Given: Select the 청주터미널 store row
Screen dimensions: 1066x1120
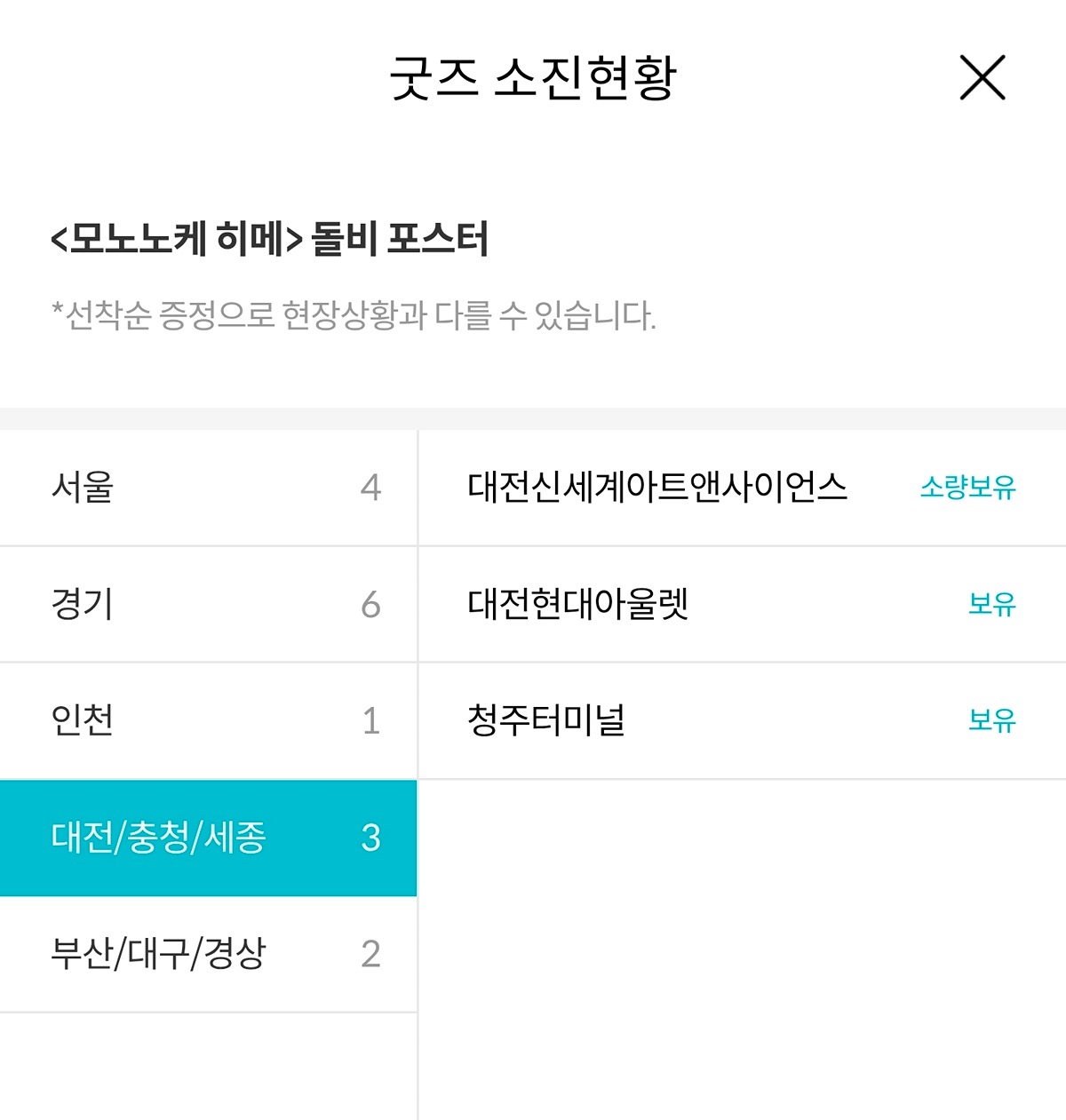Looking at the screenshot, I should point(546,720).
